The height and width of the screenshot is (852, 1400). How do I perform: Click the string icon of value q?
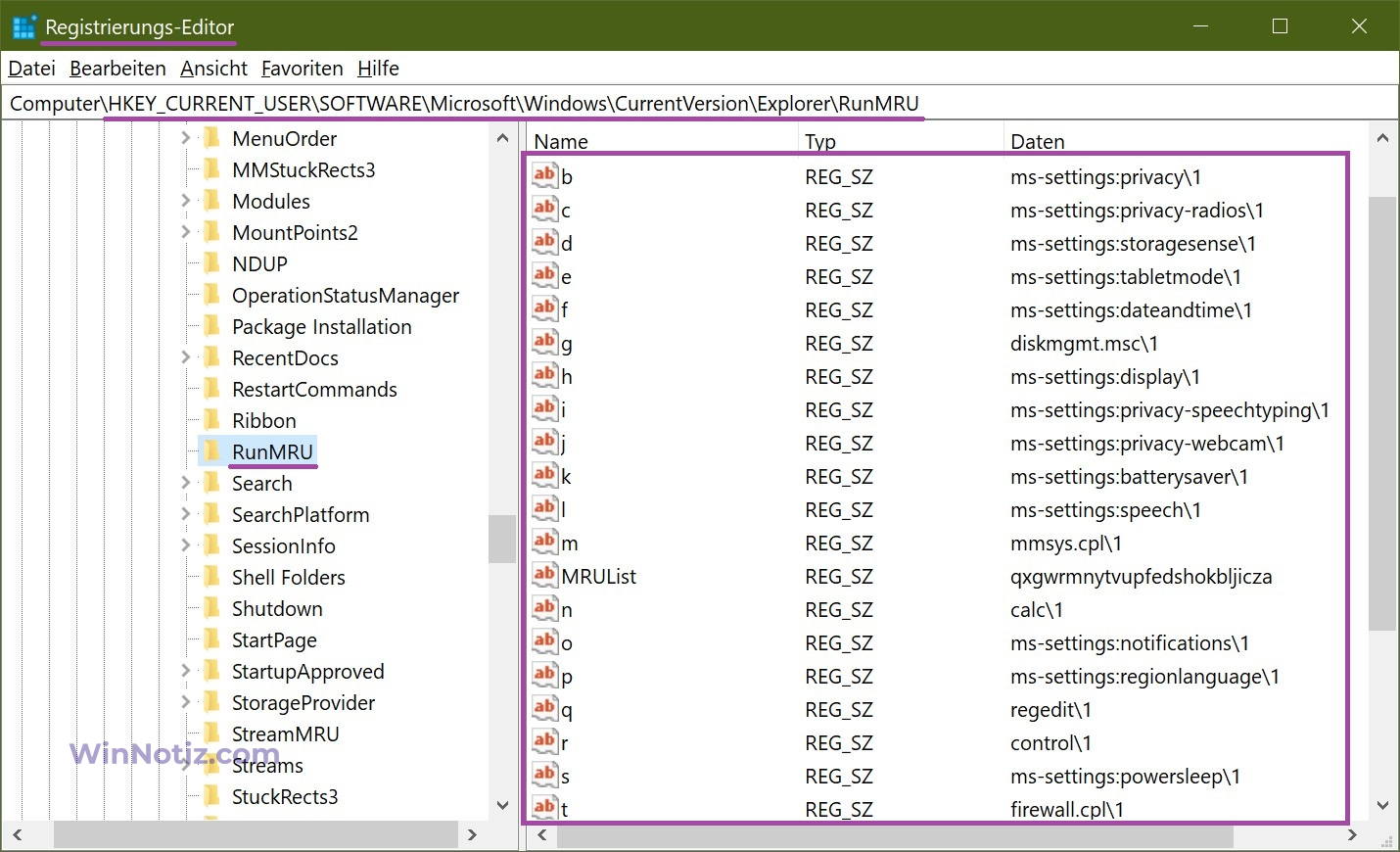[x=545, y=708]
